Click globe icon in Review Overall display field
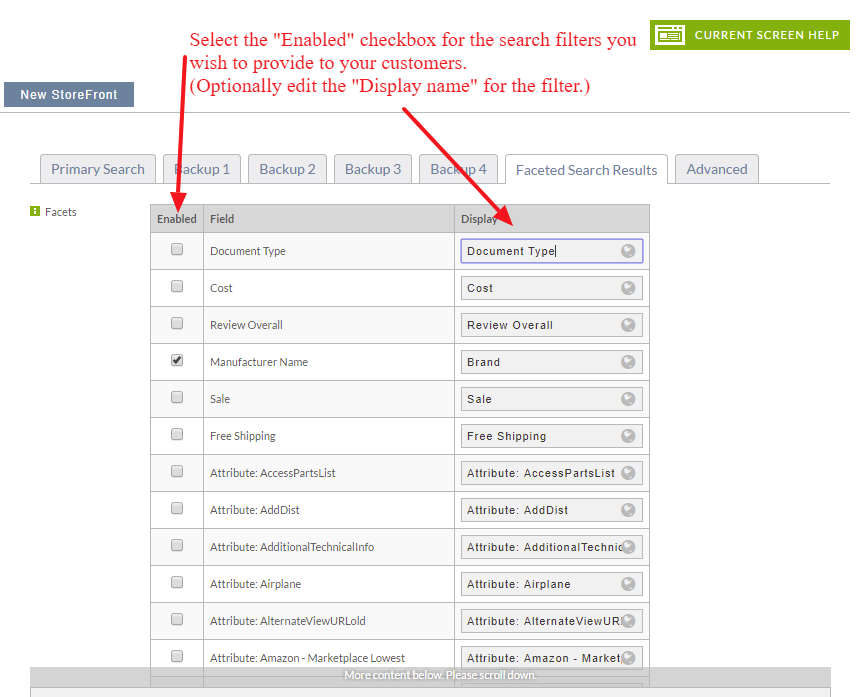The image size is (862, 697). 628,325
